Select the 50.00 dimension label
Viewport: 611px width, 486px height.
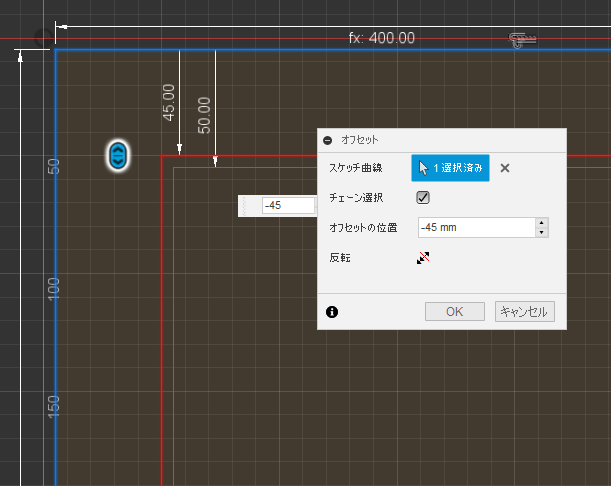(x=204, y=115)
